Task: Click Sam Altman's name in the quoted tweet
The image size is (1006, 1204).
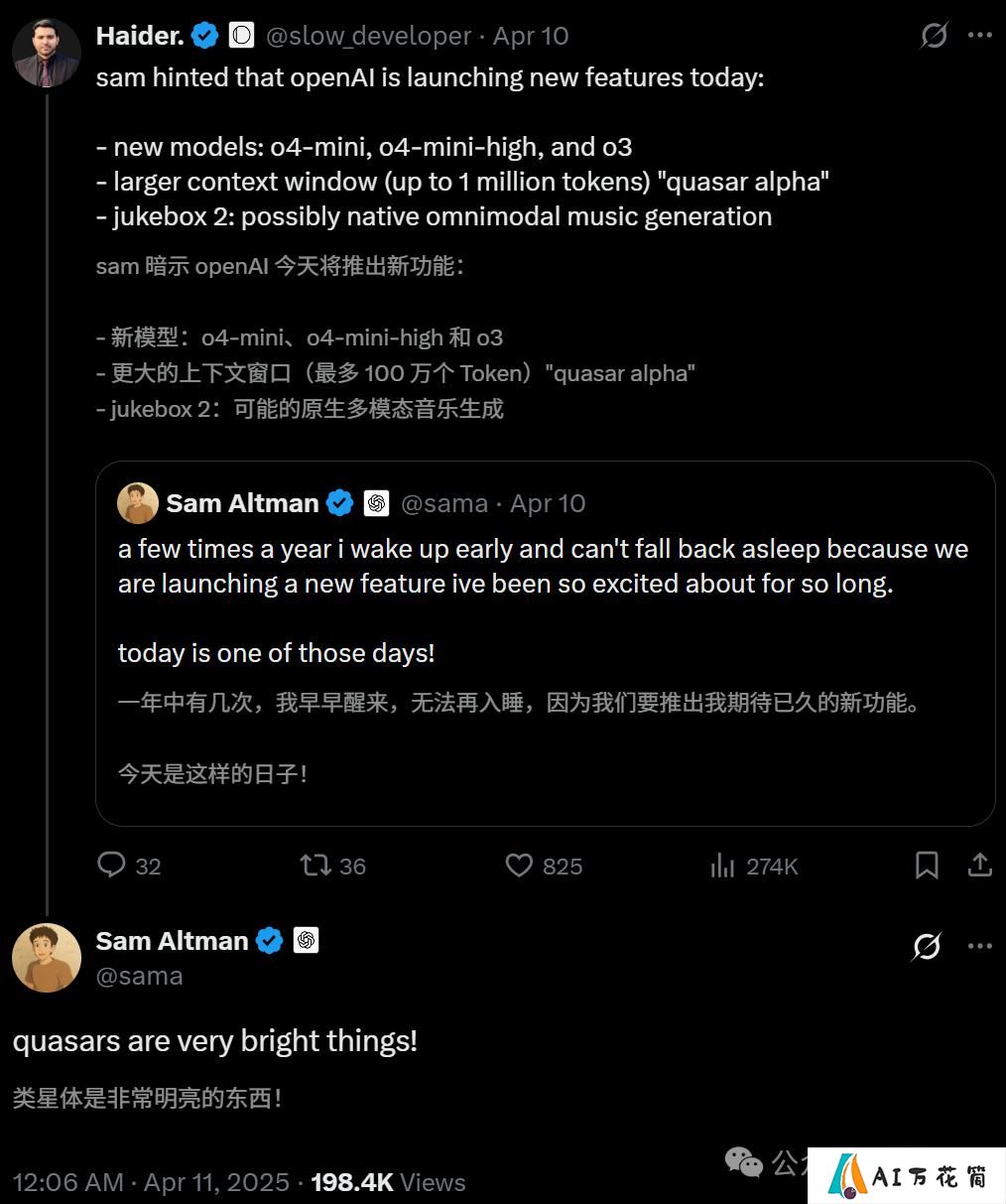Action: tap(242, 503)
